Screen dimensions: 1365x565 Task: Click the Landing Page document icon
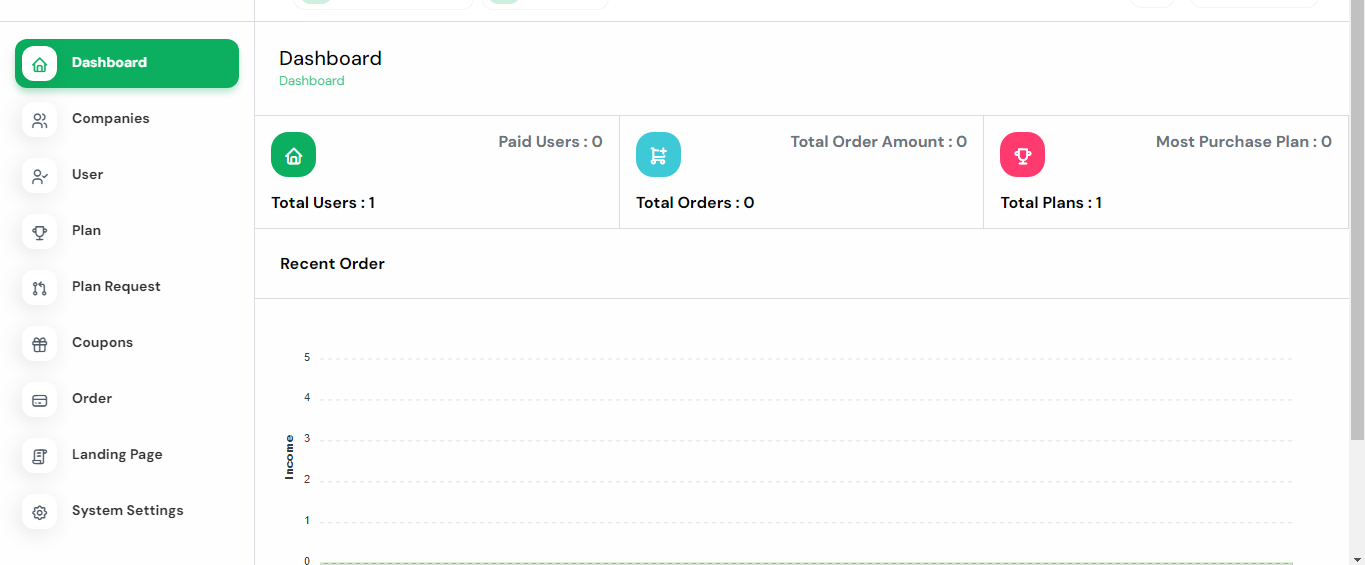click(x=40, y=456)
